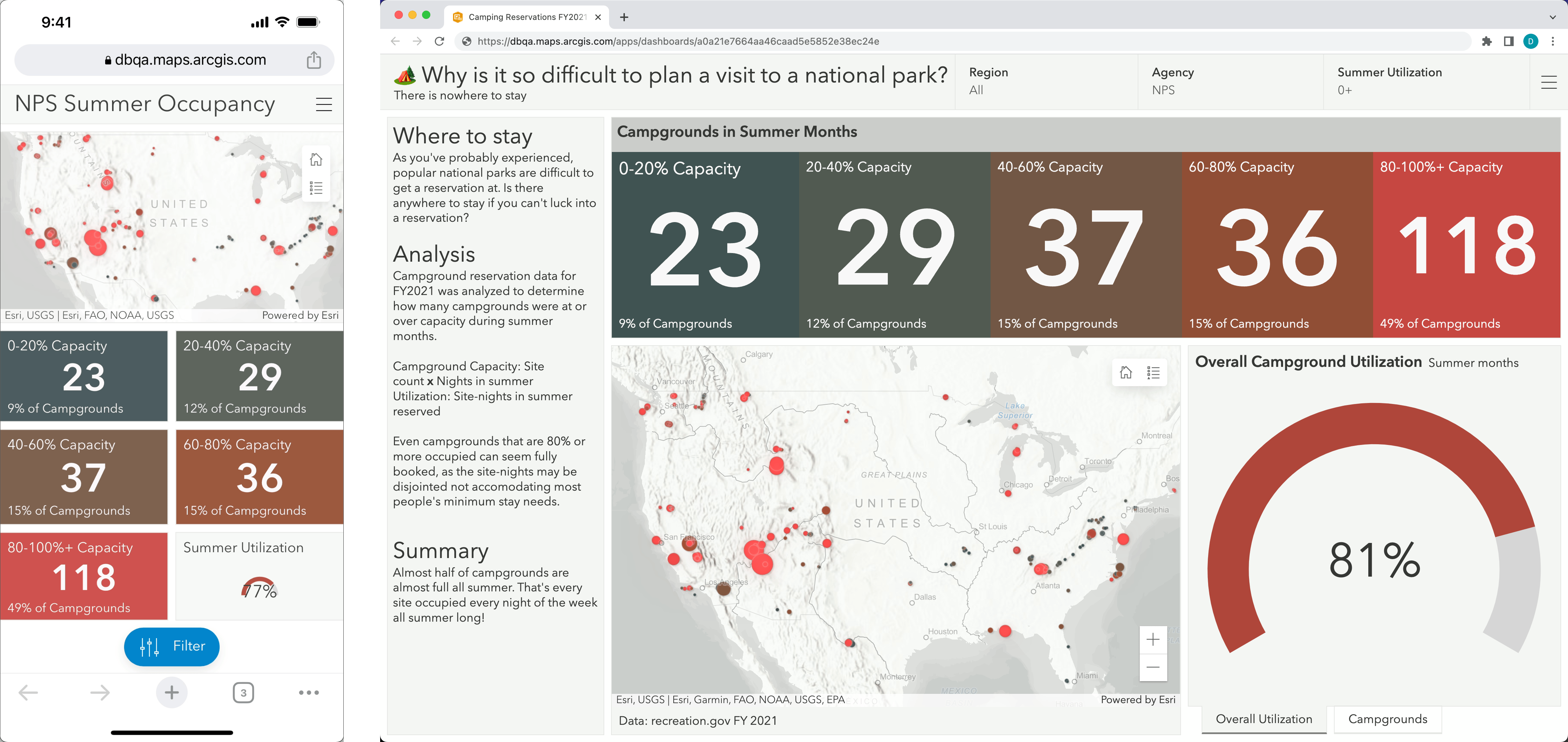Open the desktop map legend icon

tap(1153, 372)
